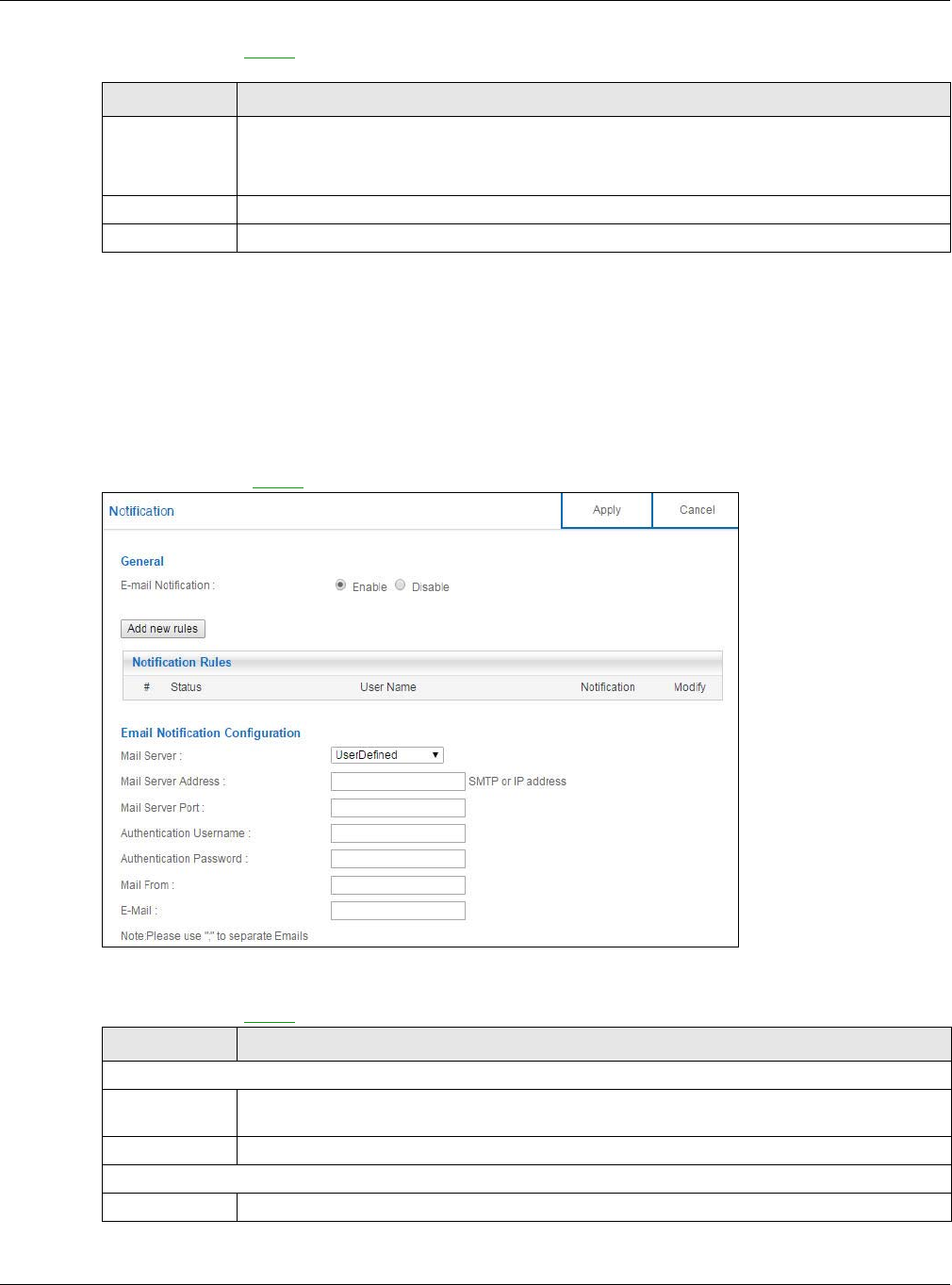The width and height of the screenshot is (952, 1285).
Task: Click the Status column header
Action: click(186, 687)
